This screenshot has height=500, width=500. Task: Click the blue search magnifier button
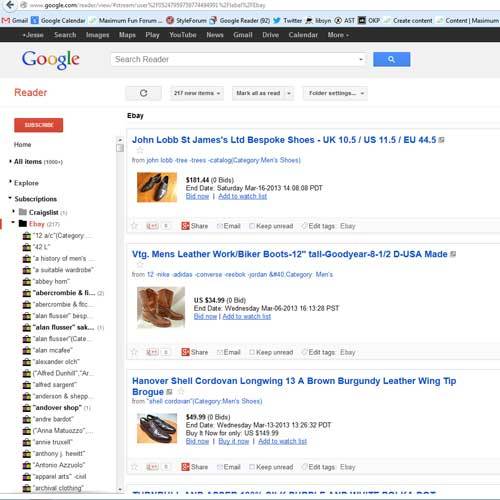pyautogui.click(x=392, y=59)
